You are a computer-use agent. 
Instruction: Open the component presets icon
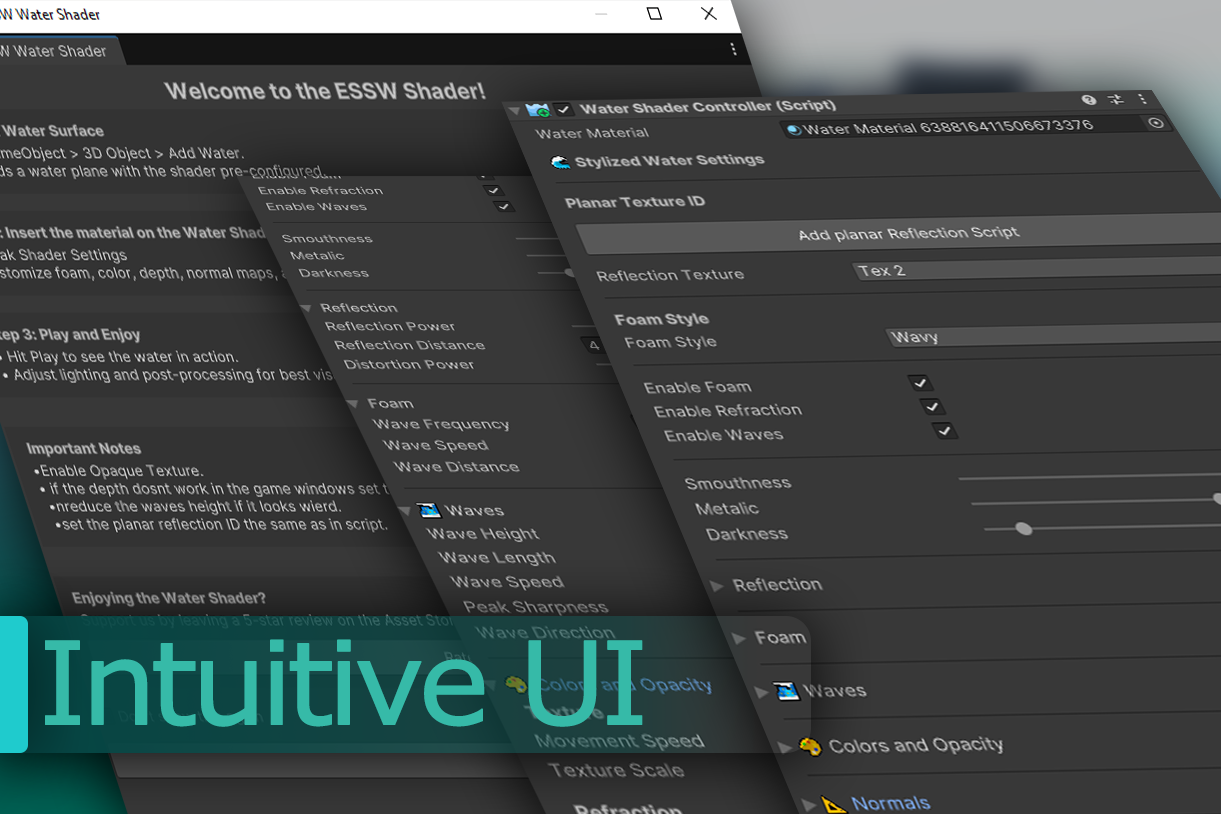[x=1116, y=99]
